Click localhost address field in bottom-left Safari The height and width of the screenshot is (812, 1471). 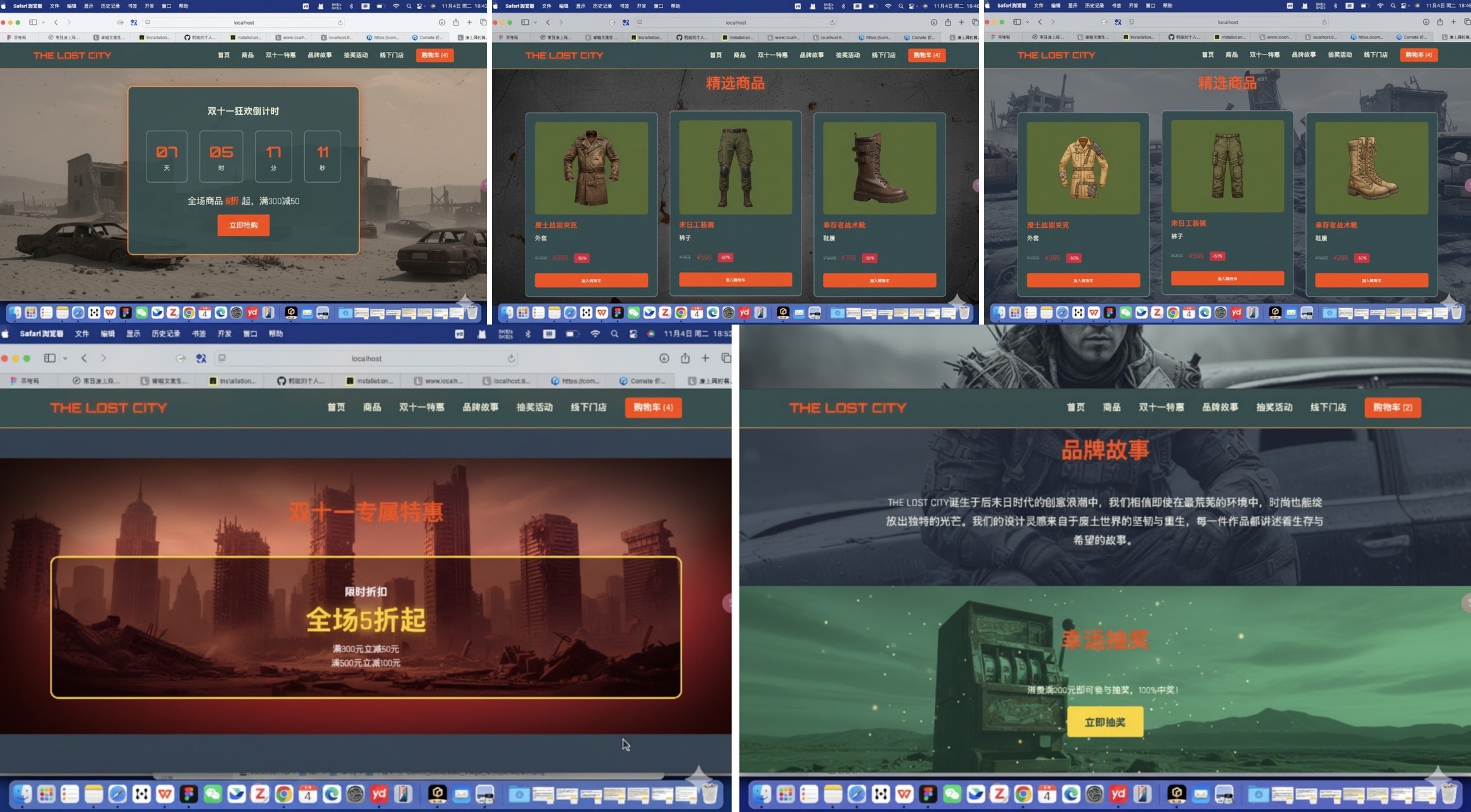(x=366, y=359)
